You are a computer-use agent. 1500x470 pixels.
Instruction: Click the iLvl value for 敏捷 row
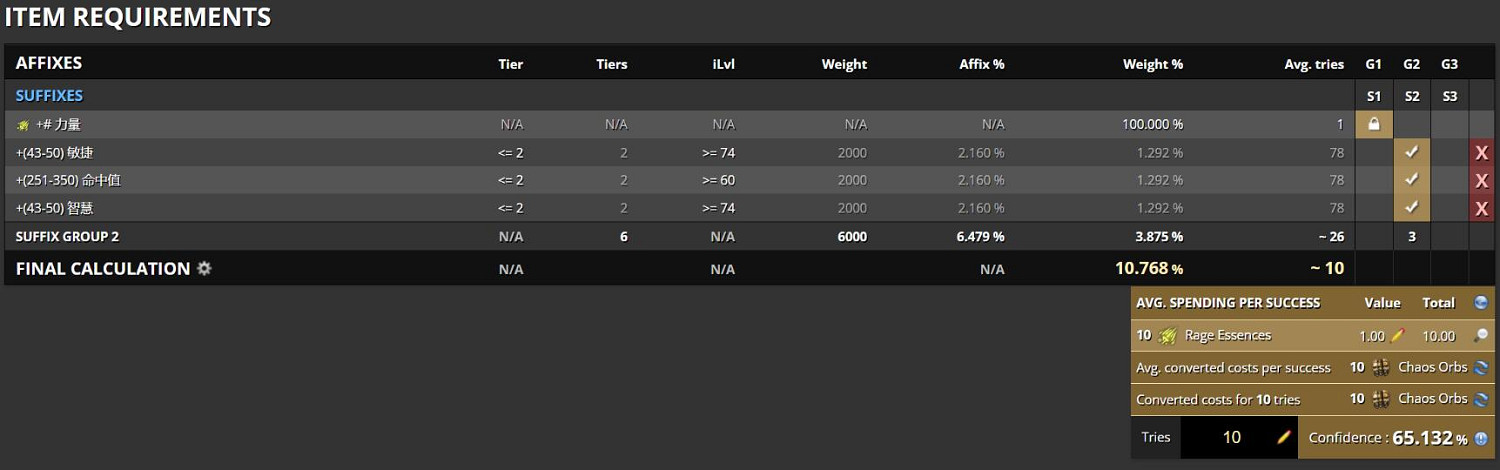(719, 152)
